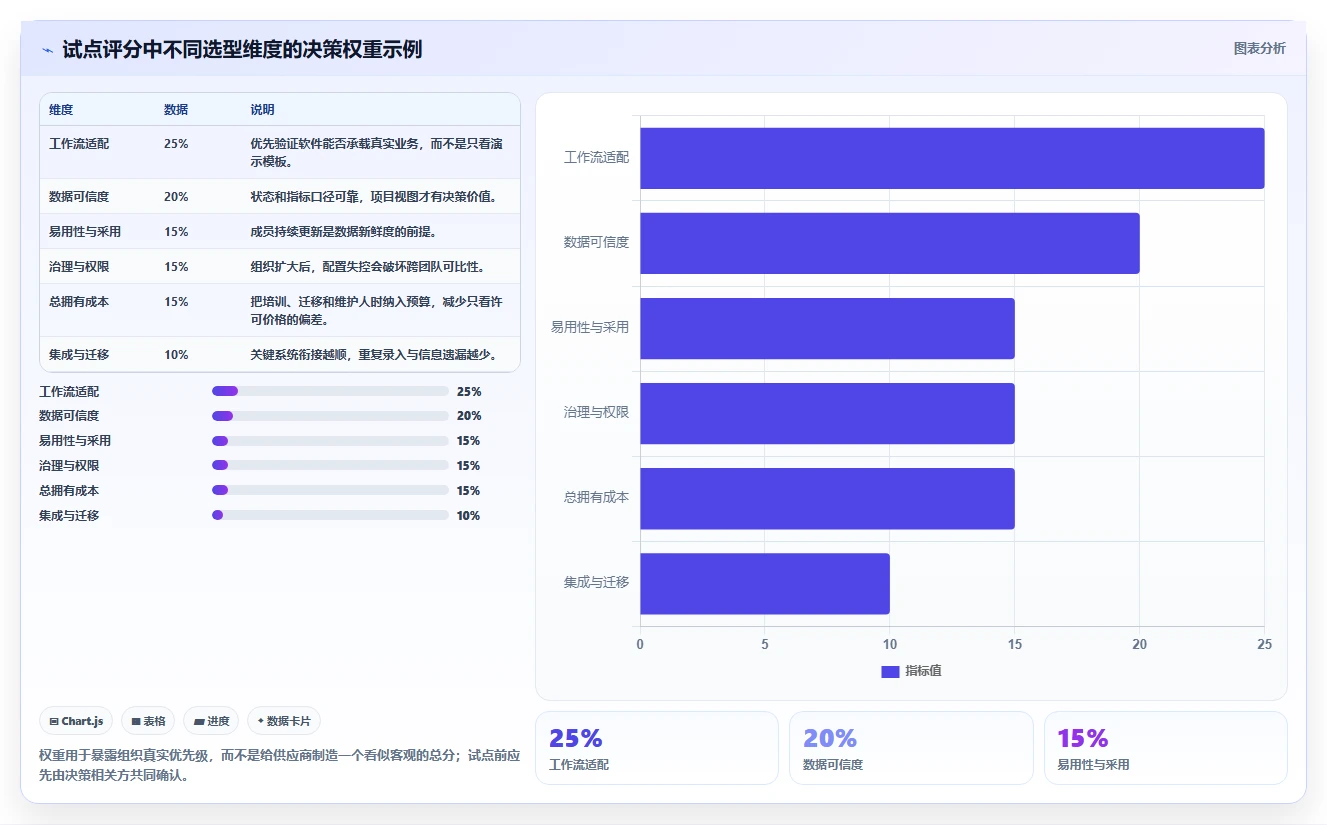The height and width of the screenshot is (825, 1327).
Task: Click the x-axis tick labeled 5
Action: tap(765, 645)
